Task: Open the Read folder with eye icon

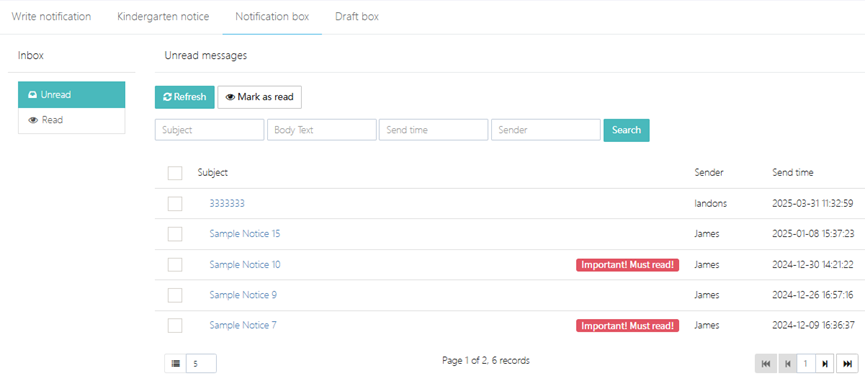Action: click(72, 120)
